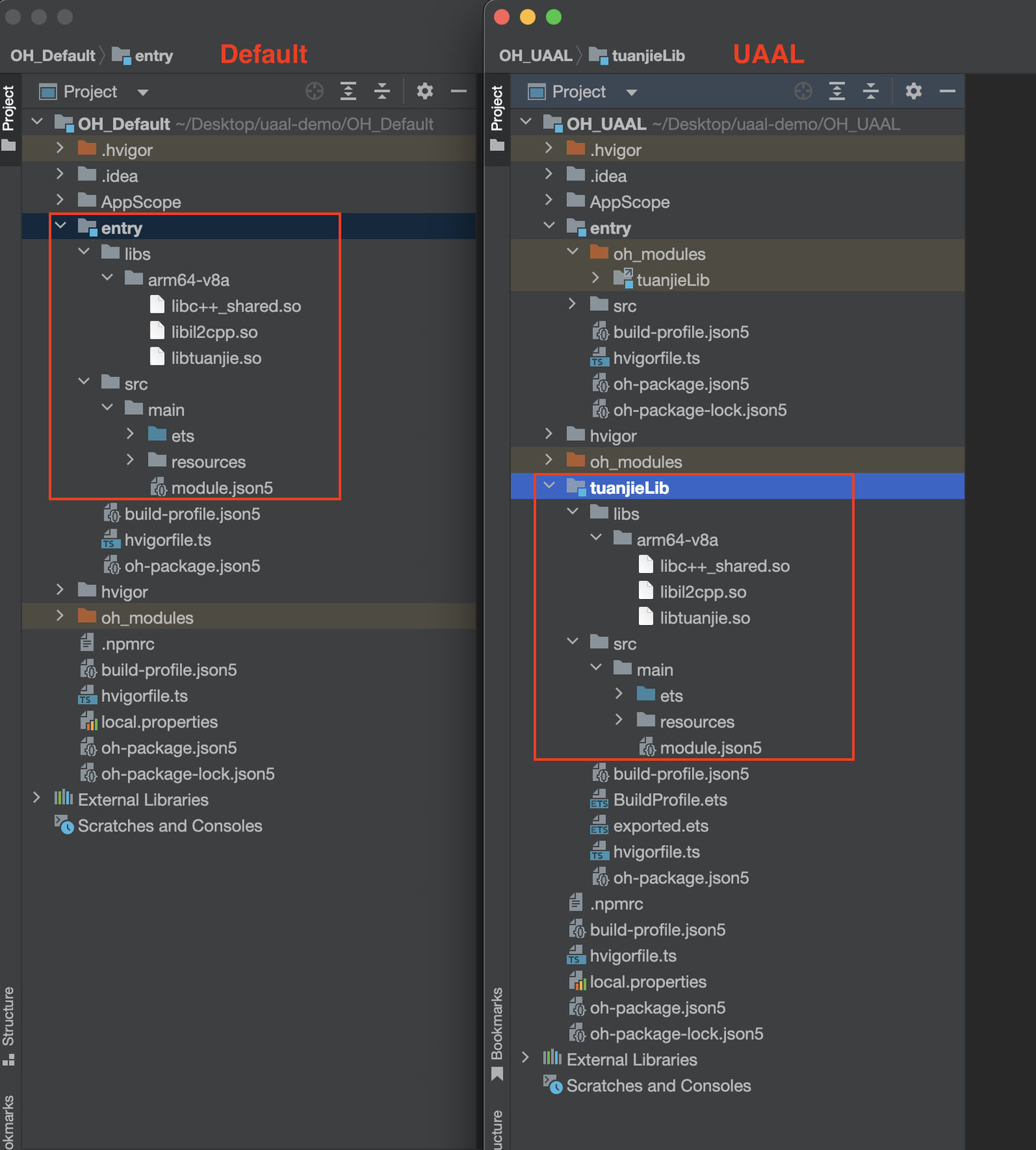Screen dimensions: 1036x1150
Task: Click locate target icon in Default project panel
Action: [314, 91]
